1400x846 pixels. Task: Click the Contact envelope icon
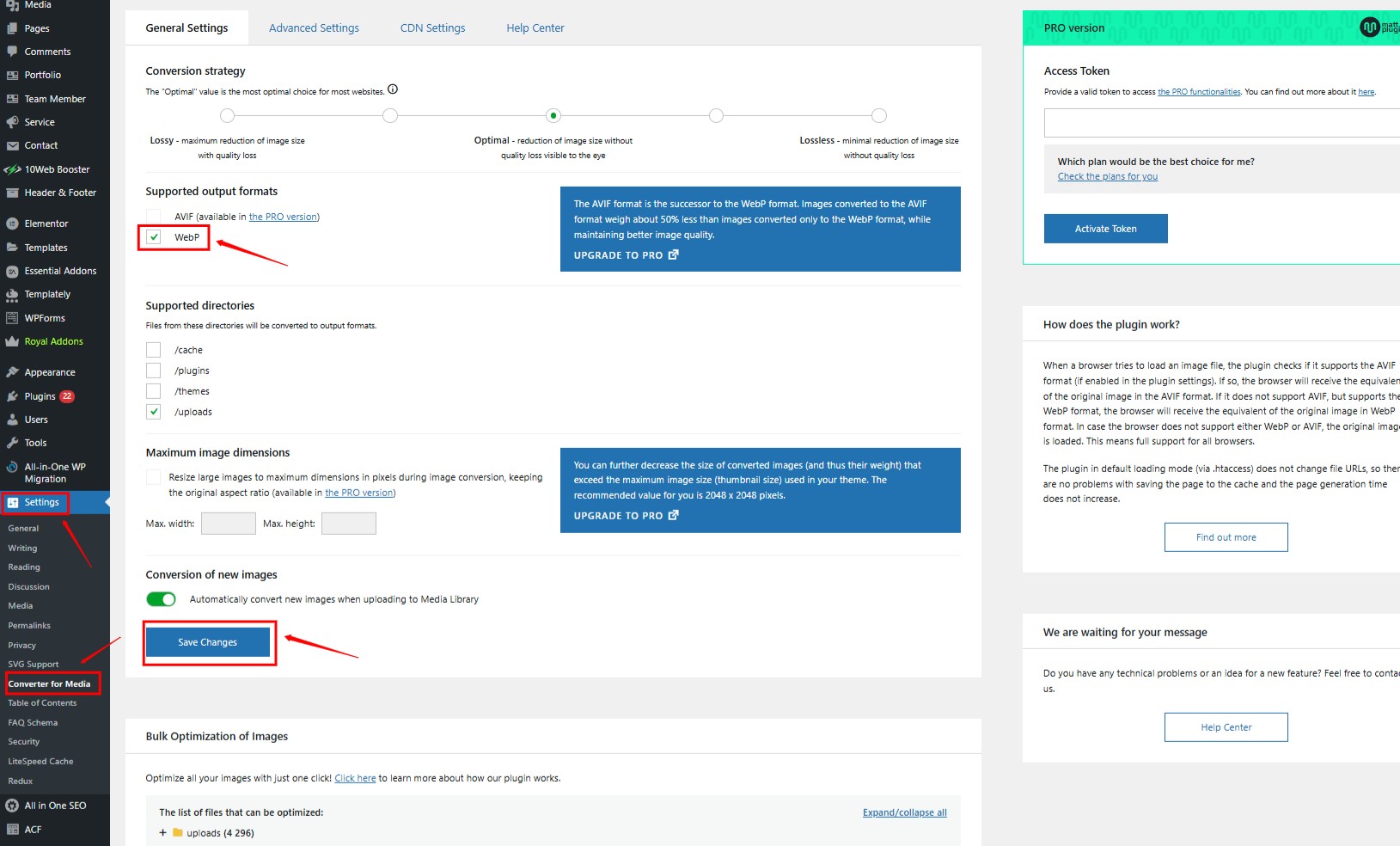click(12, 145)
